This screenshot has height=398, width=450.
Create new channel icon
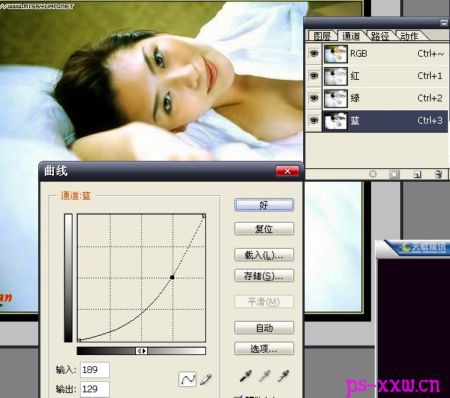tap(417, 174)
